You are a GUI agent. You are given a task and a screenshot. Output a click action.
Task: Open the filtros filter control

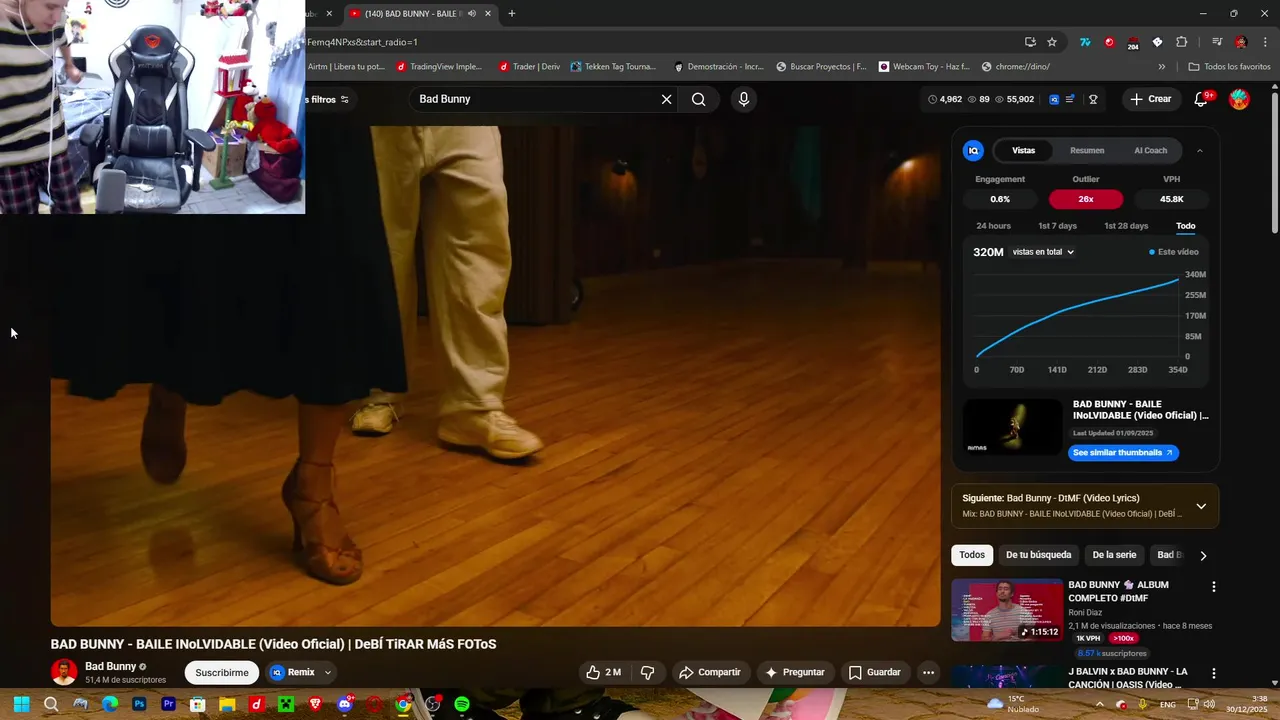[328, 99]
